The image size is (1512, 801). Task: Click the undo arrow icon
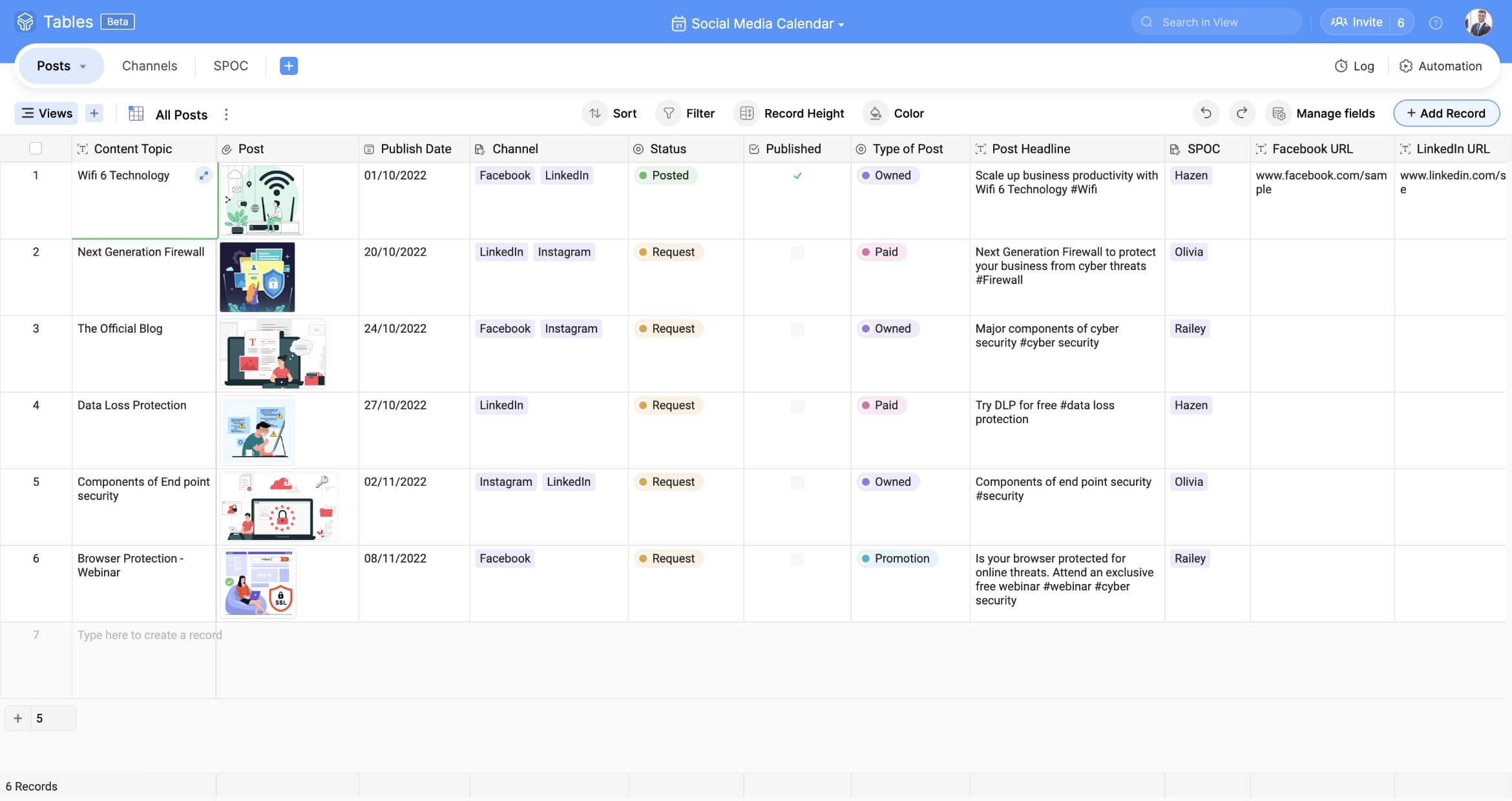click(1206, 113)
